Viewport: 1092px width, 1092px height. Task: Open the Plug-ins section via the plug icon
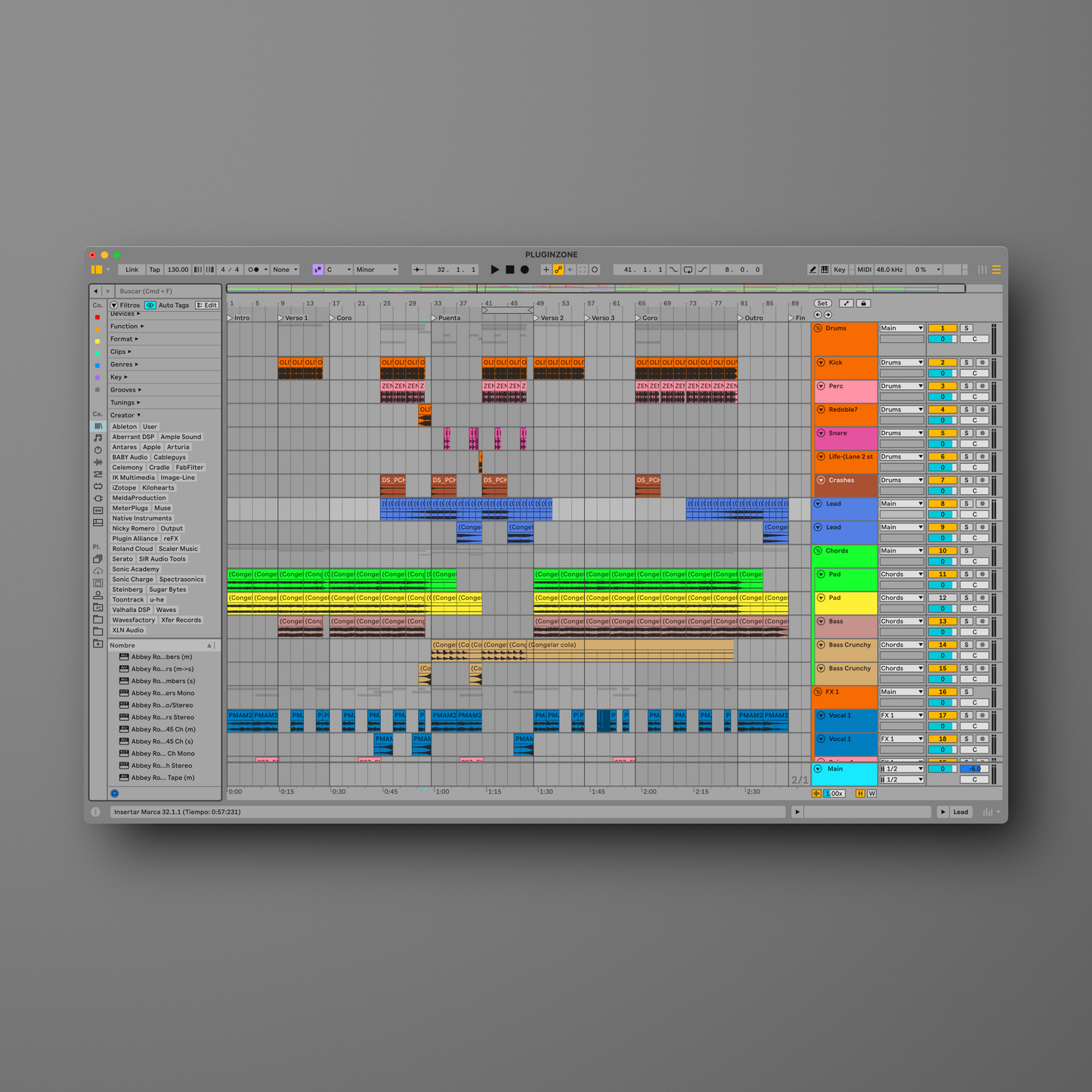coord(98,497)
